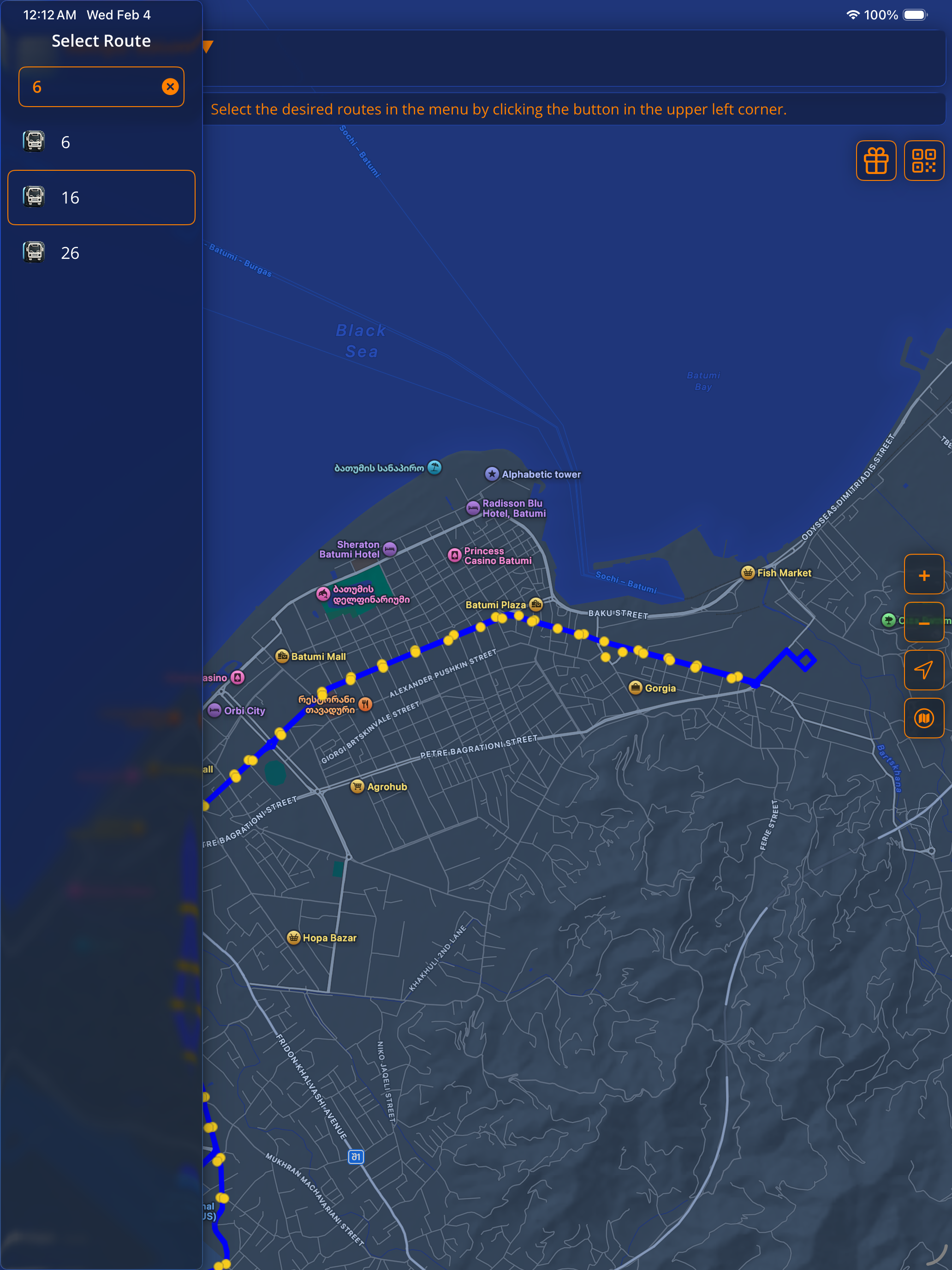
Task: Tap the Agrohub shop marker
Action: (357, 786)
